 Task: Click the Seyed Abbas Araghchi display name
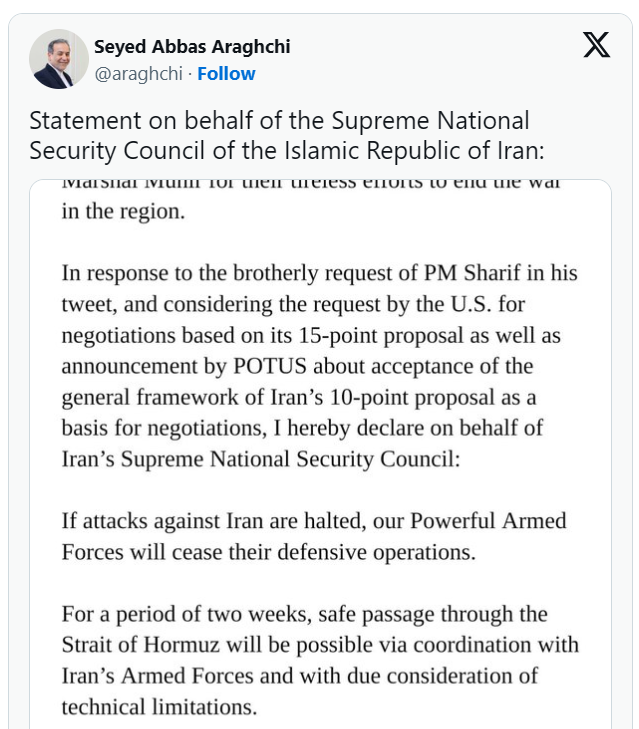[x=192, y=47]
